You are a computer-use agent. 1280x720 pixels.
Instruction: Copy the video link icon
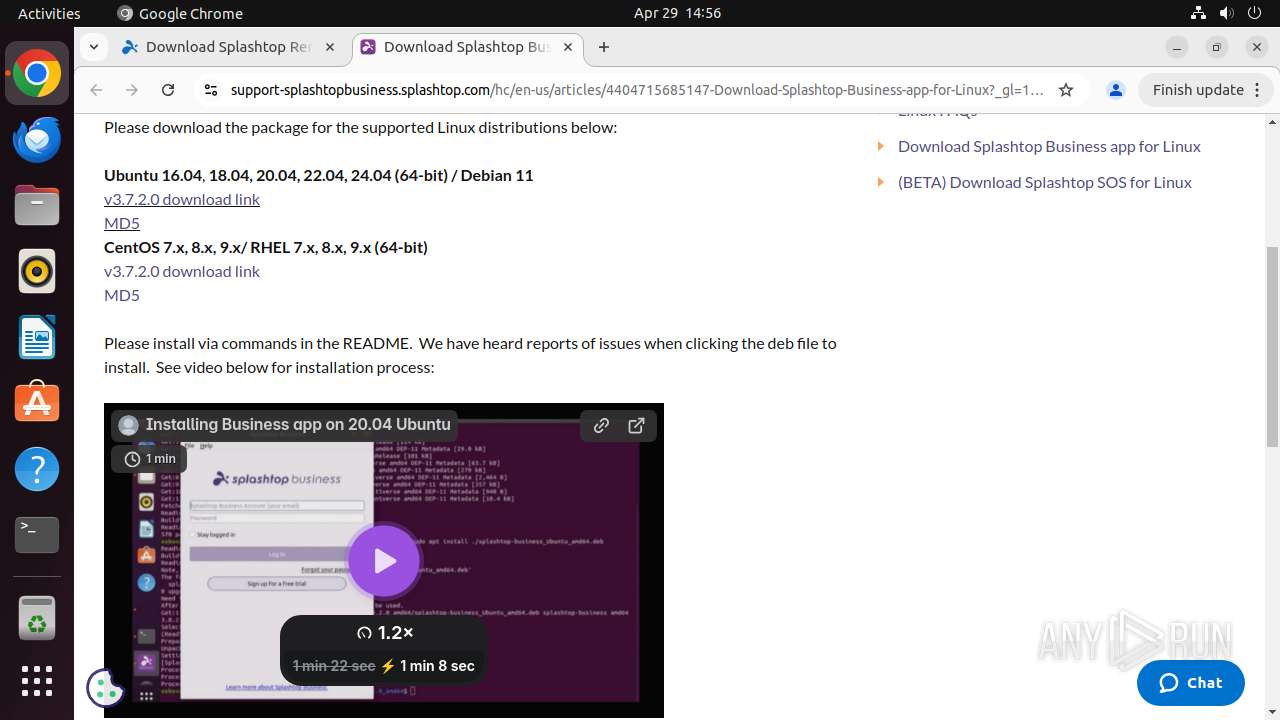click(x=601, y=425)
